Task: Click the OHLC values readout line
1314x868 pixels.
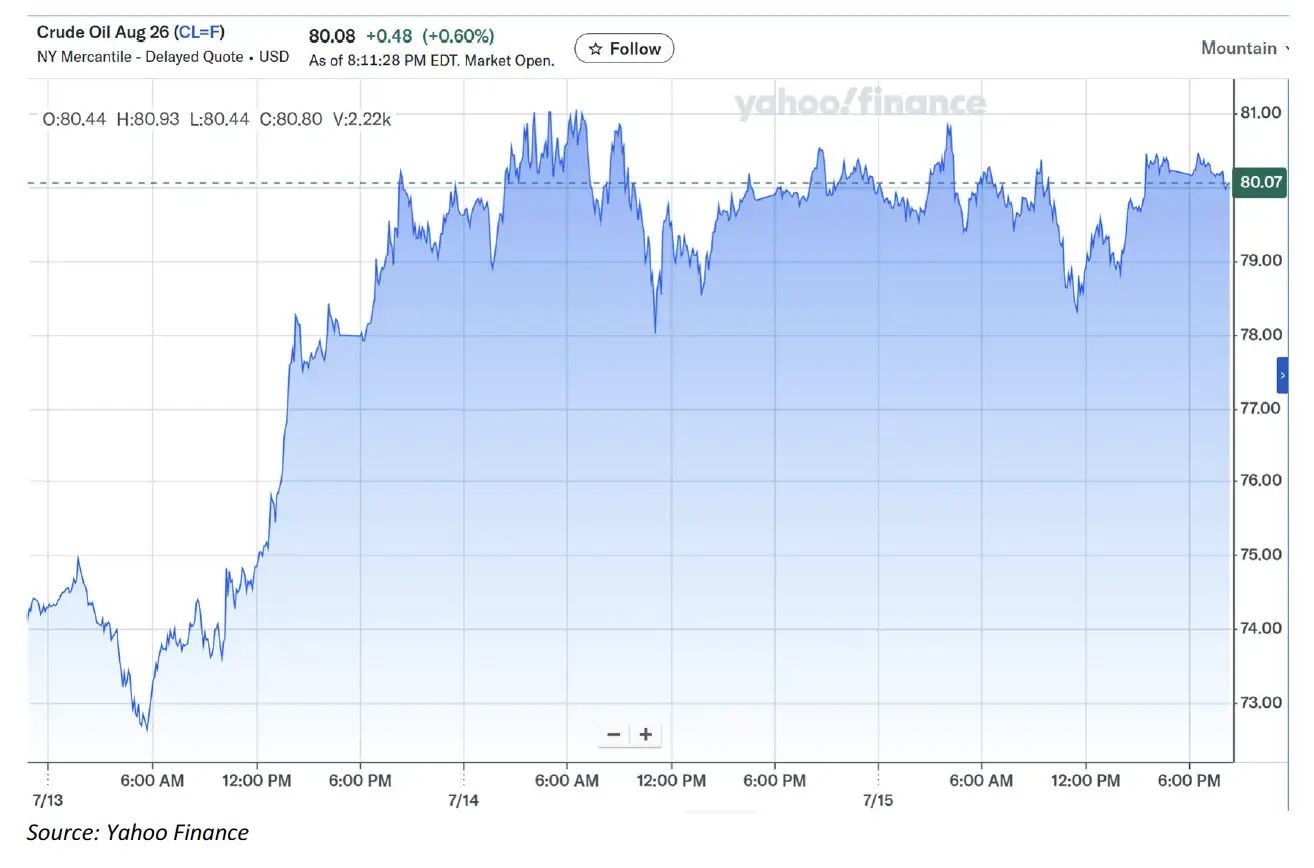Action: click(x=216, y=119)
